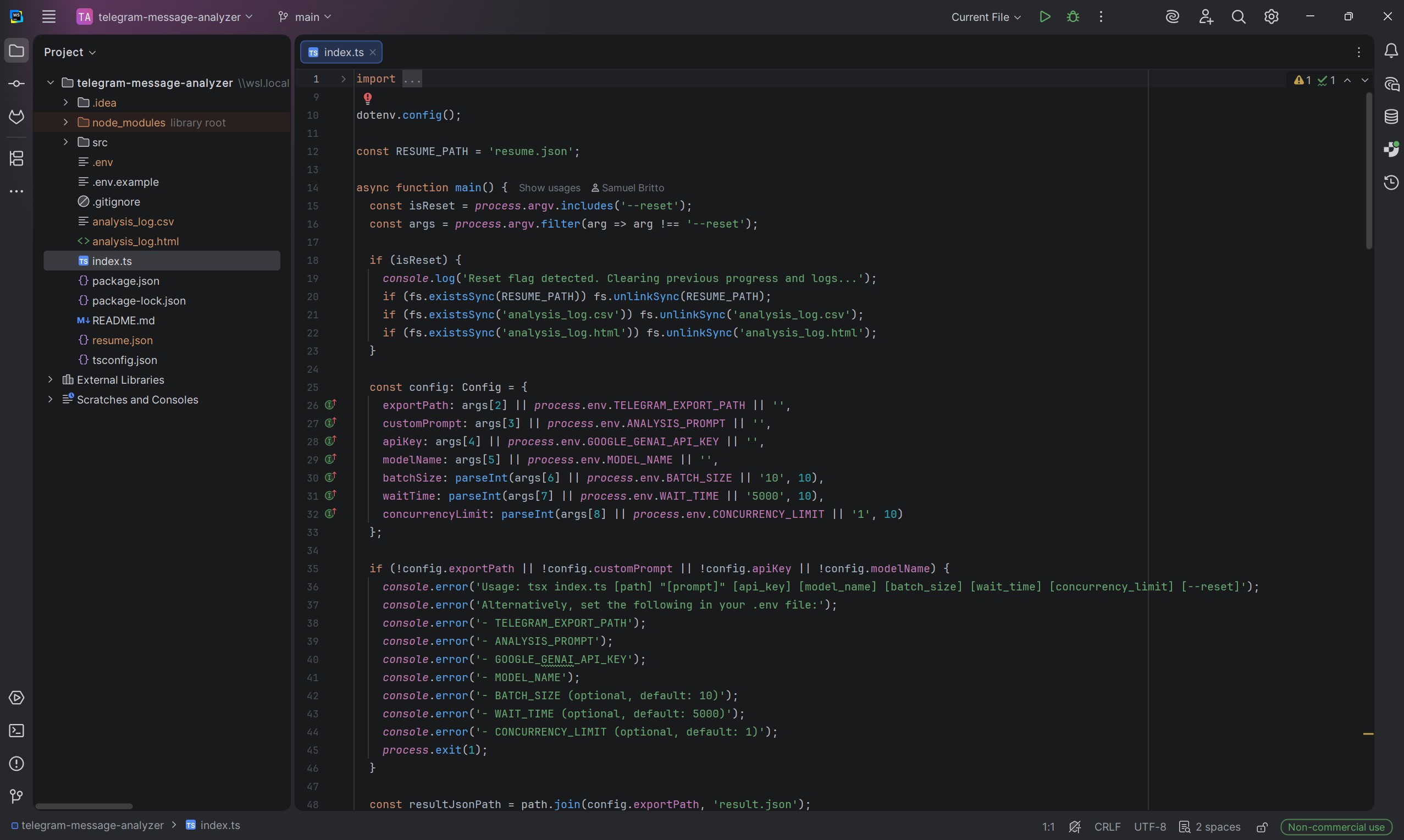Open the Problems tool window
Screen dimensions: 1404x840
[x=16, y=764]
